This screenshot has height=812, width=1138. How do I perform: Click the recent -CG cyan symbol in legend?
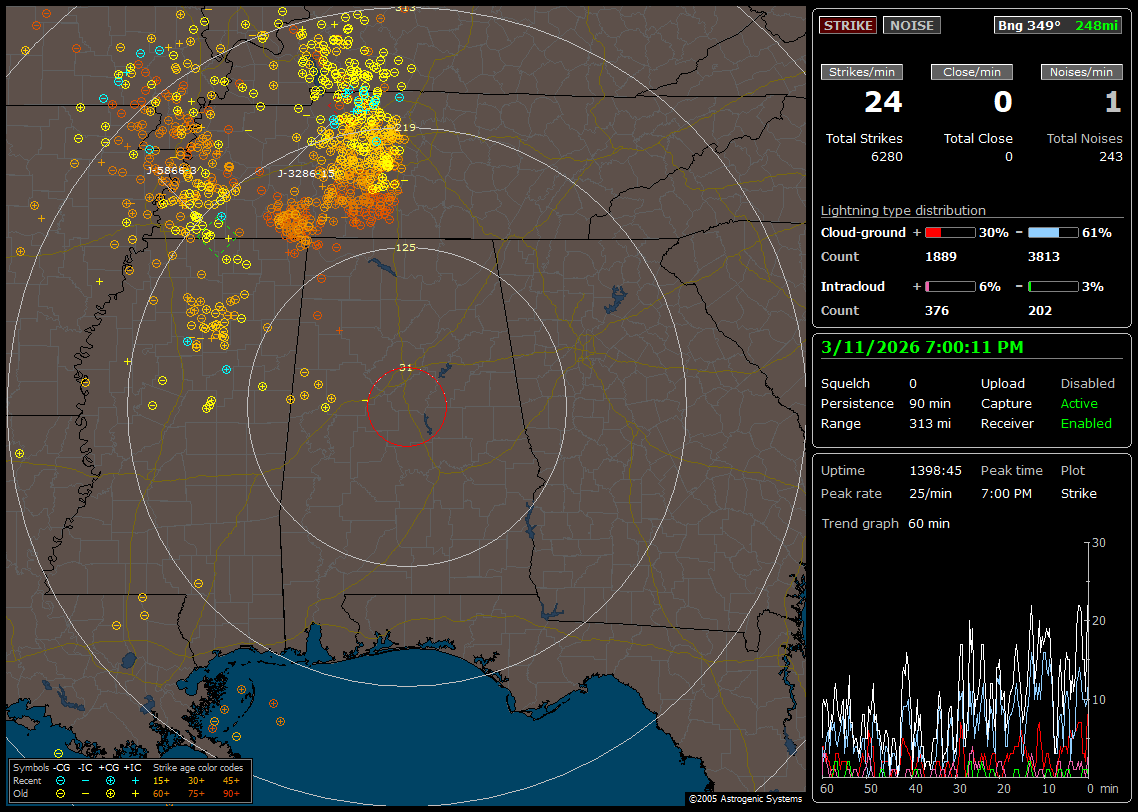[61, 780]
